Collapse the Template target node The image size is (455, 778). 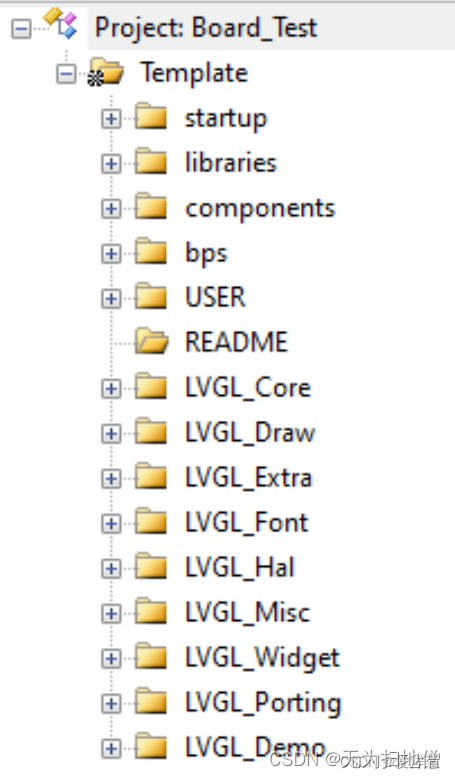click(66, 73)
